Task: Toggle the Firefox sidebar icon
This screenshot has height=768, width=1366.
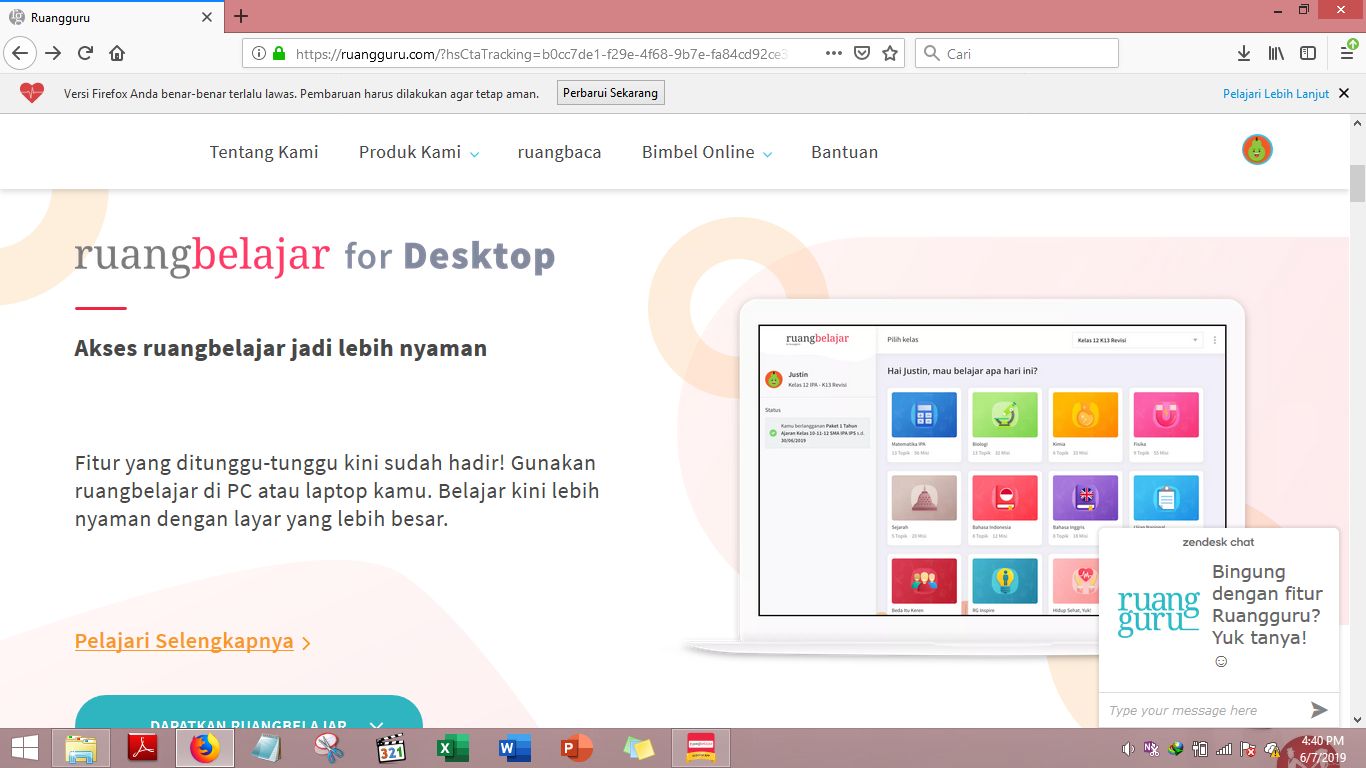Action: pos(1308,53)
